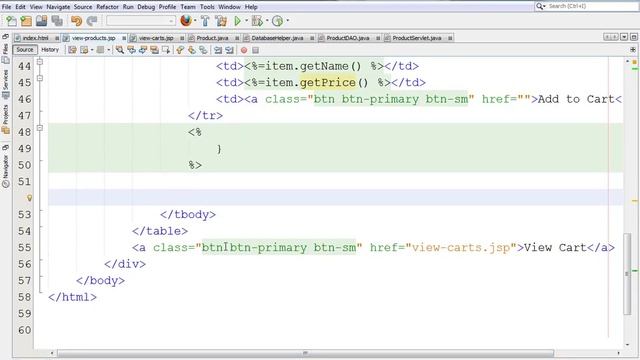Open Debug Project dropdown arrow
Image resolution: width=640 pixels, height=360 pixels.
click(x=267, y=21)
